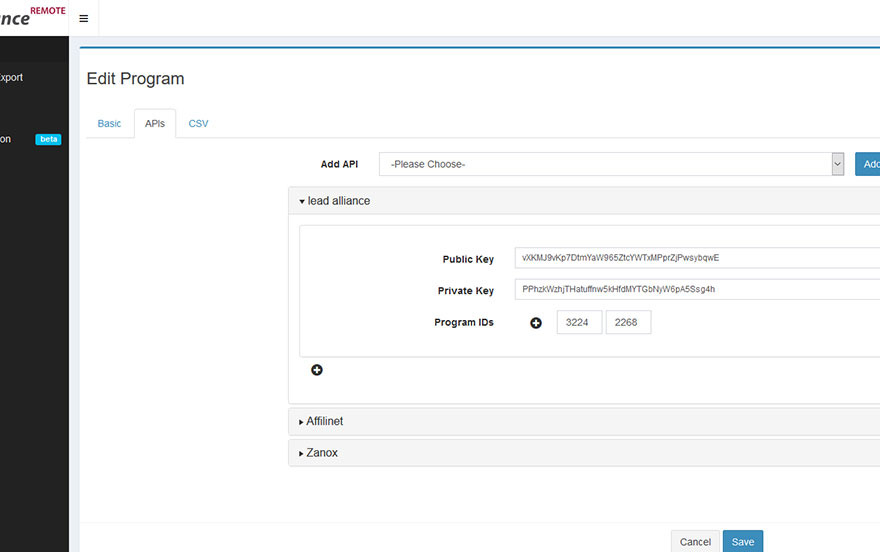Focus the Private Key input field

tap(696, 290)
